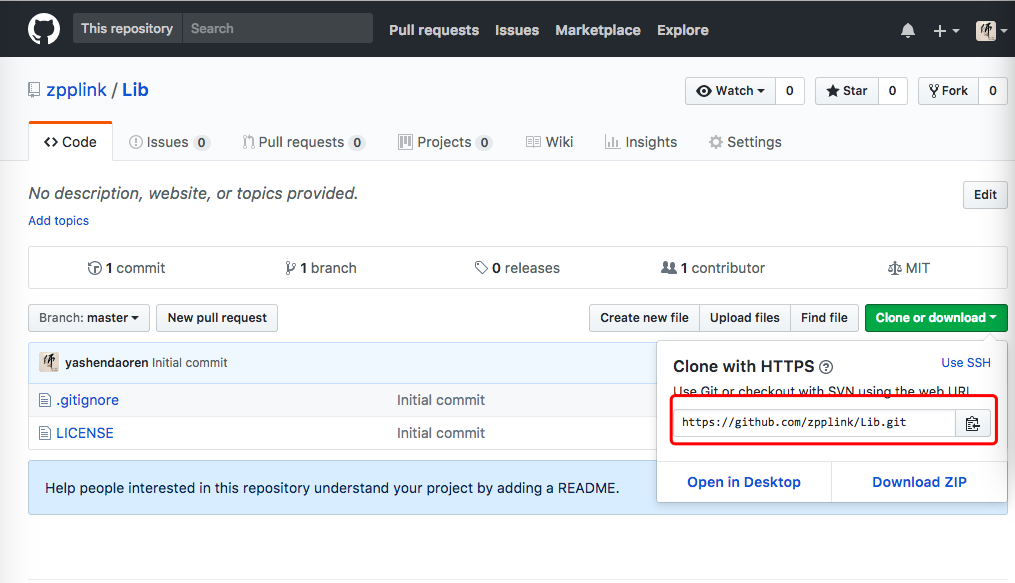Image resolution: width=1015 pixels, height=583 pixels.
Task: Focus the repository search field
Action: [x=276, y=29]
